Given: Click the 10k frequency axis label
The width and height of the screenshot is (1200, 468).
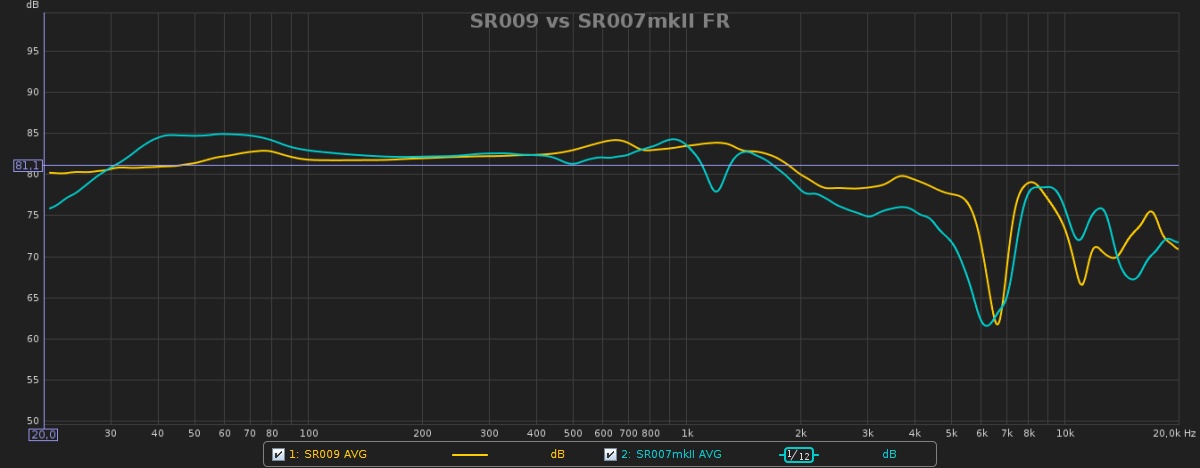Looking at the screenshot, I should tap(1065, 434).
